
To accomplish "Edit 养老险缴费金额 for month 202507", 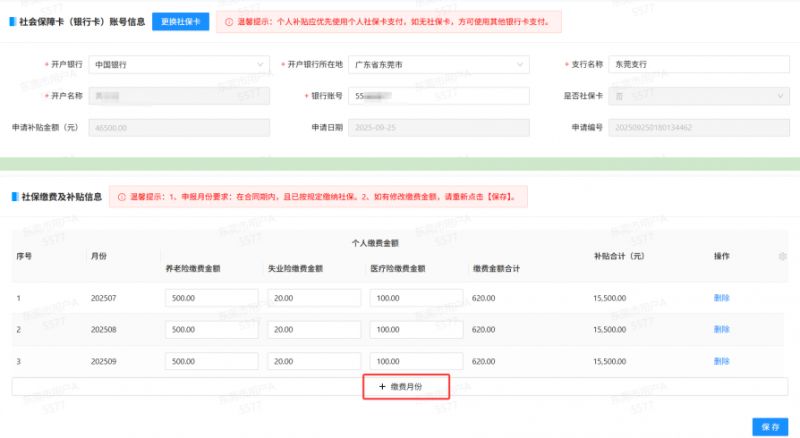I will point(212,298).
